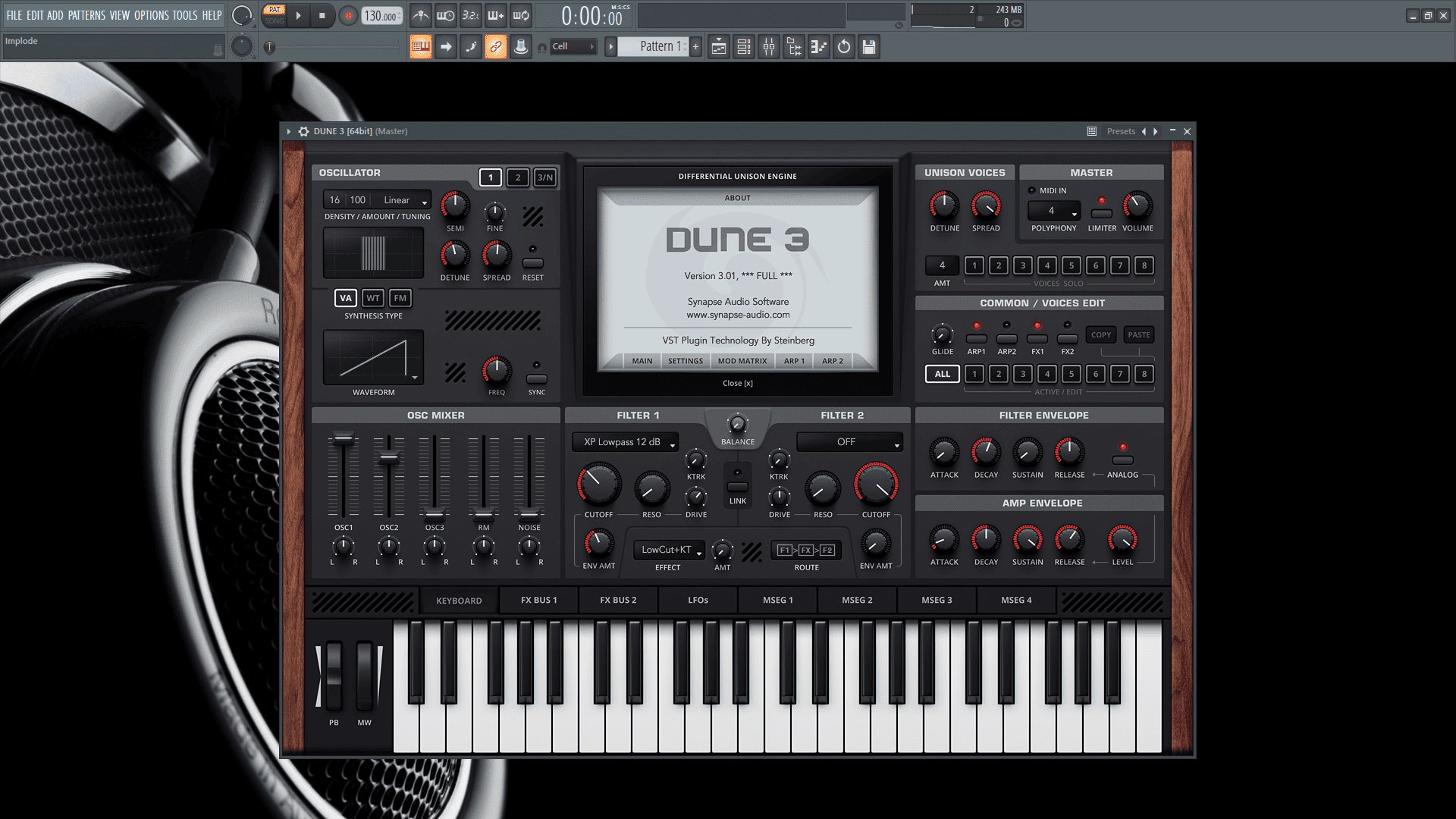1456x819 pixels.
Task: Open the Cell snap dropdown
Action: (573, 47)
